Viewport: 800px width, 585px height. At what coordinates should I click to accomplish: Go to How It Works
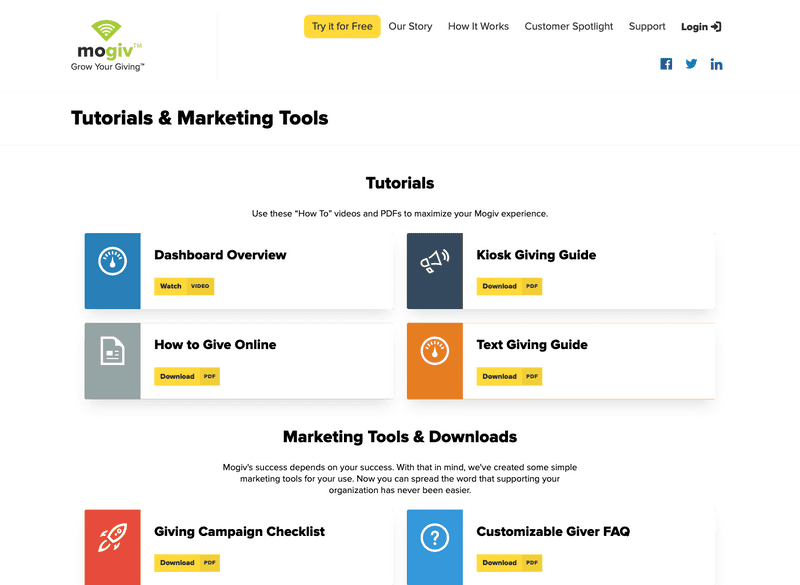478,27
